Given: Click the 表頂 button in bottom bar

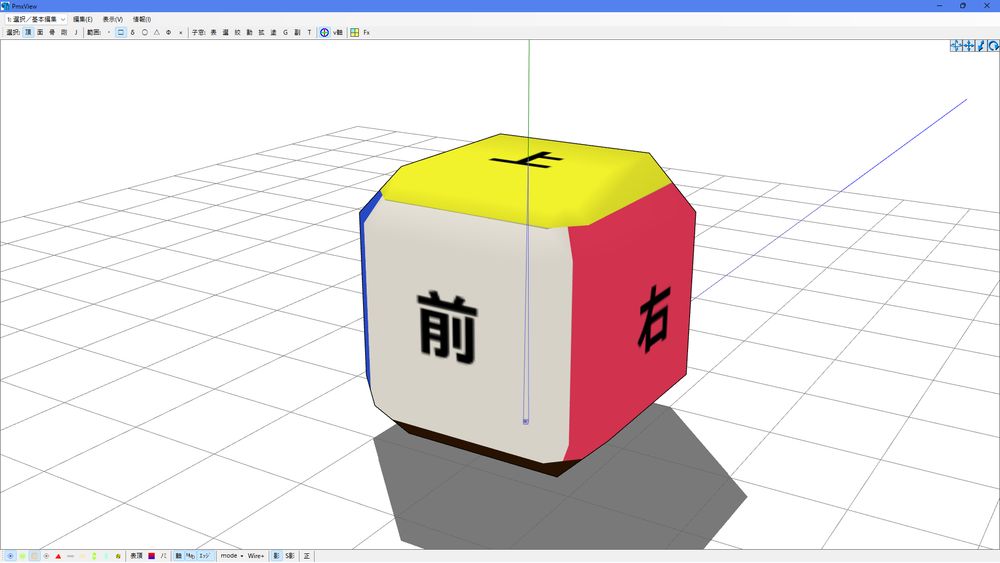Looking at the screenshot, I should (136, 556).
